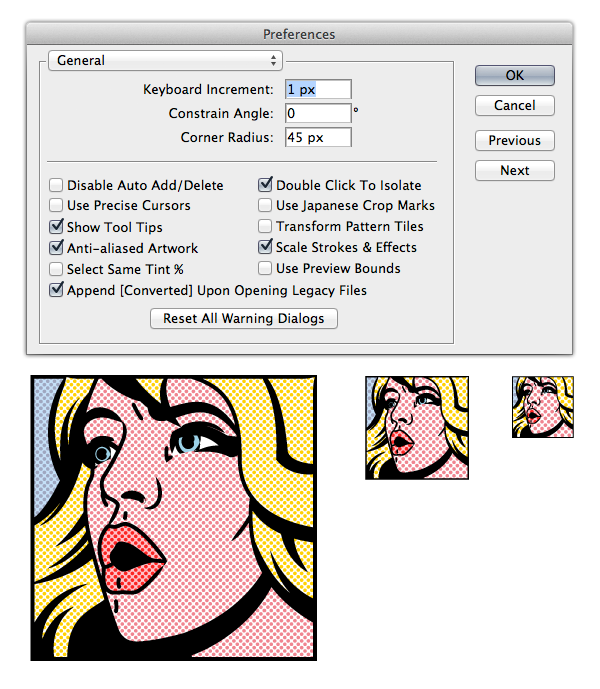
Task: Uncheck Append [Converted] Upon Opening Legacy Files
Action: click(x=57, y=290)
